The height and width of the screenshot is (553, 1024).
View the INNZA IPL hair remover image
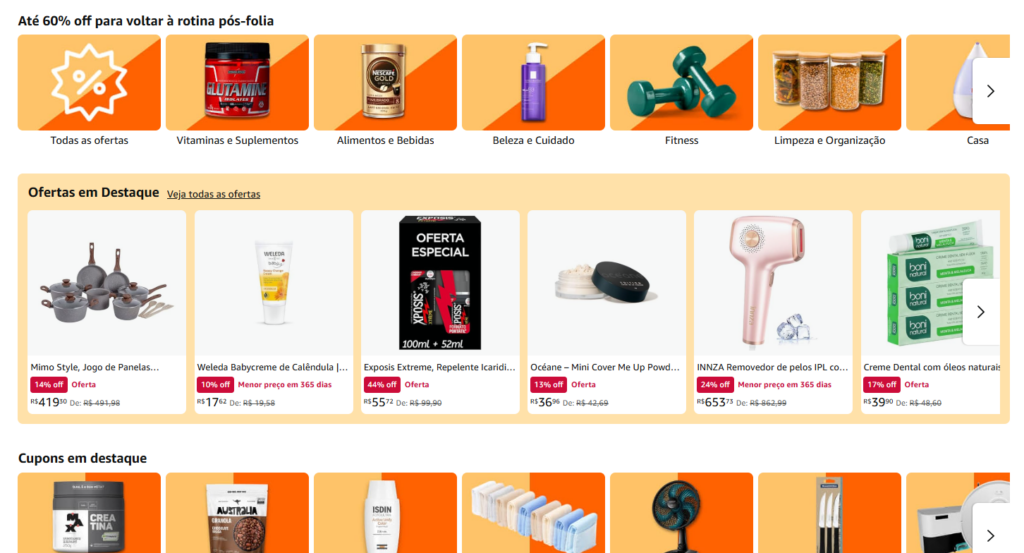tap(773, 283)
